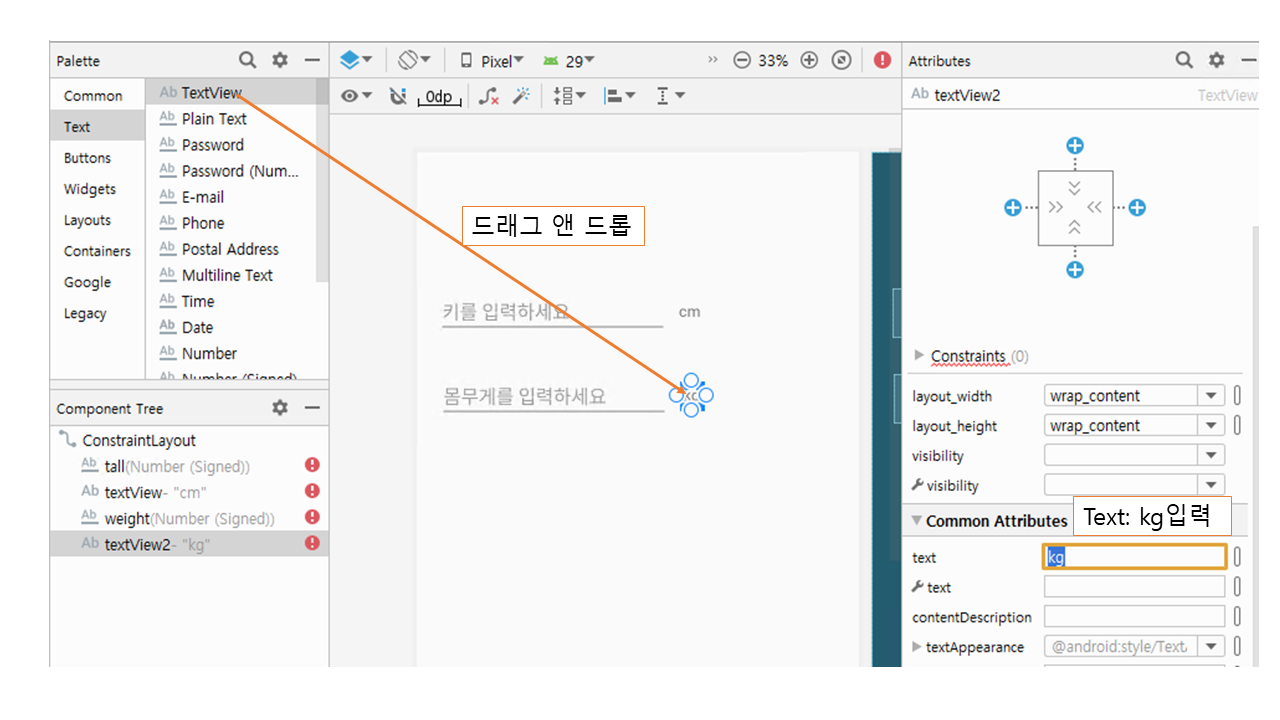The width and height of the screenshot is (1280, 720).
Task: Expand the Constraints section
Action: tap(920, 356)
